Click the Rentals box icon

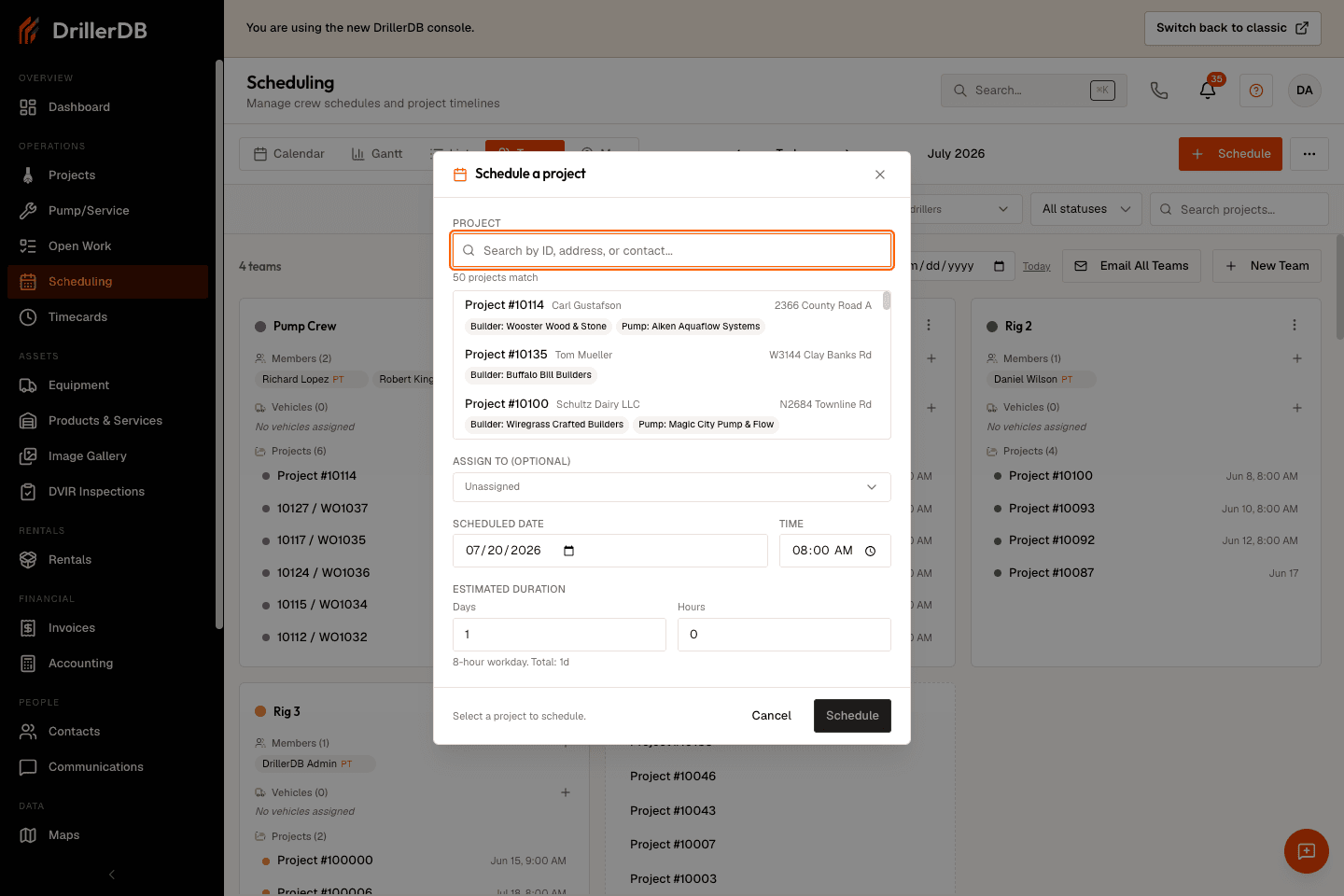28,560
